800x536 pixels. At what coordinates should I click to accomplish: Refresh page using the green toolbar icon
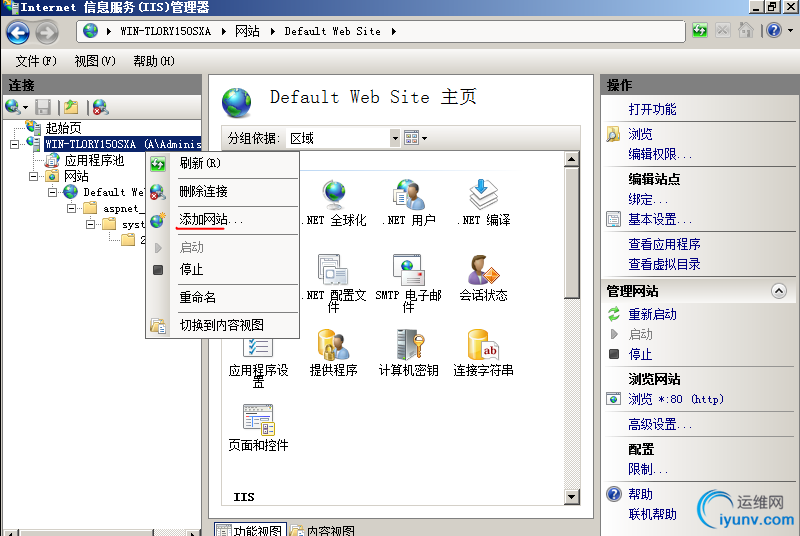700,31
